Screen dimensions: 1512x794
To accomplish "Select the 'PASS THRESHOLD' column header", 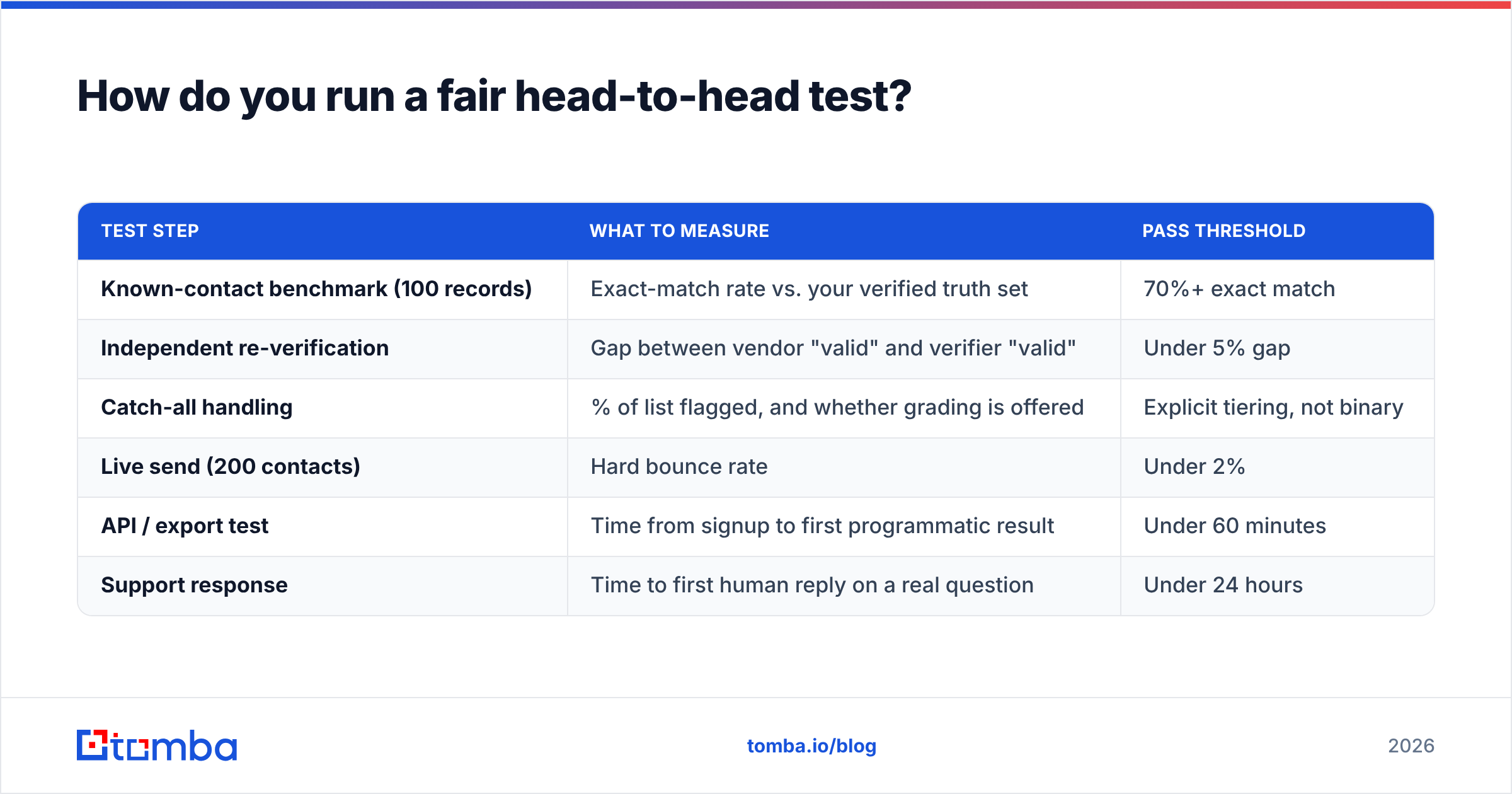I will point(1223,231).
